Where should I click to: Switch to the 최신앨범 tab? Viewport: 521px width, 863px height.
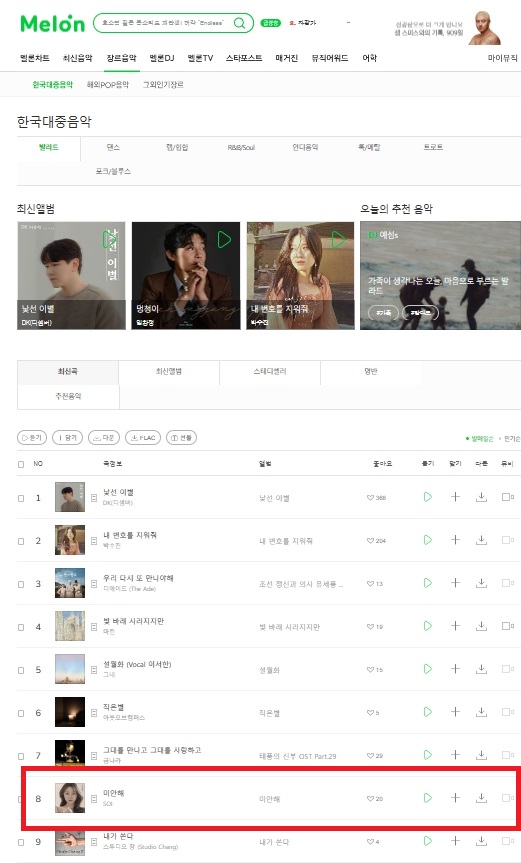pos(169,372)
